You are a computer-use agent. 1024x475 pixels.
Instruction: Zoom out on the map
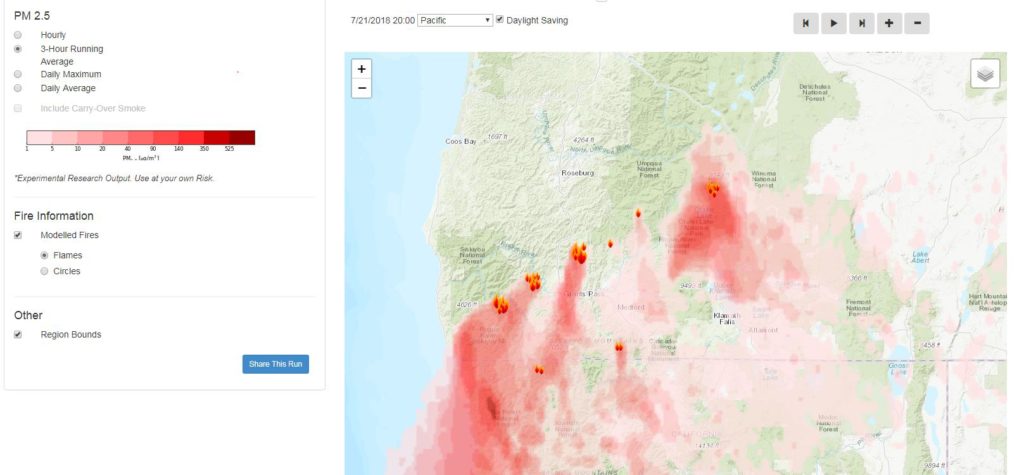pyautogui.click(x=362, y=88)
